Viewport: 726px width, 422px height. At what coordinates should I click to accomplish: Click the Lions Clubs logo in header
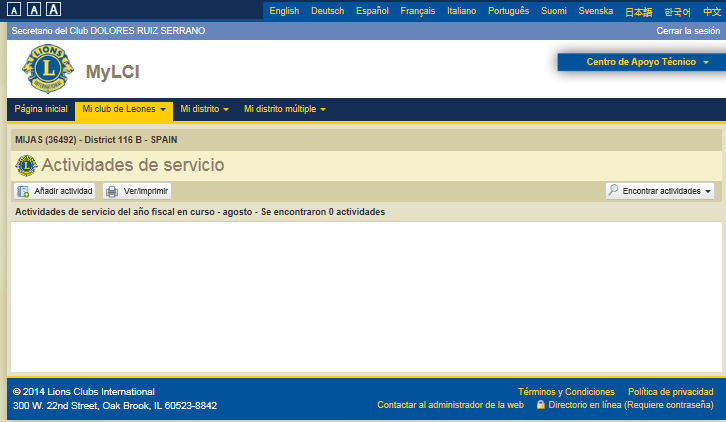47,69
